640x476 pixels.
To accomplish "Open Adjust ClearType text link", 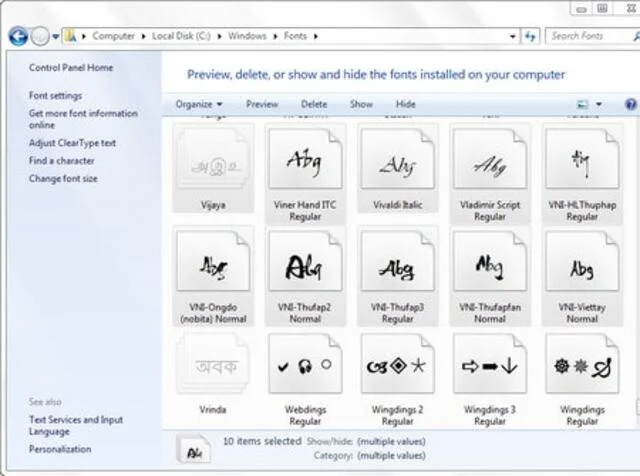I will 72,143.
